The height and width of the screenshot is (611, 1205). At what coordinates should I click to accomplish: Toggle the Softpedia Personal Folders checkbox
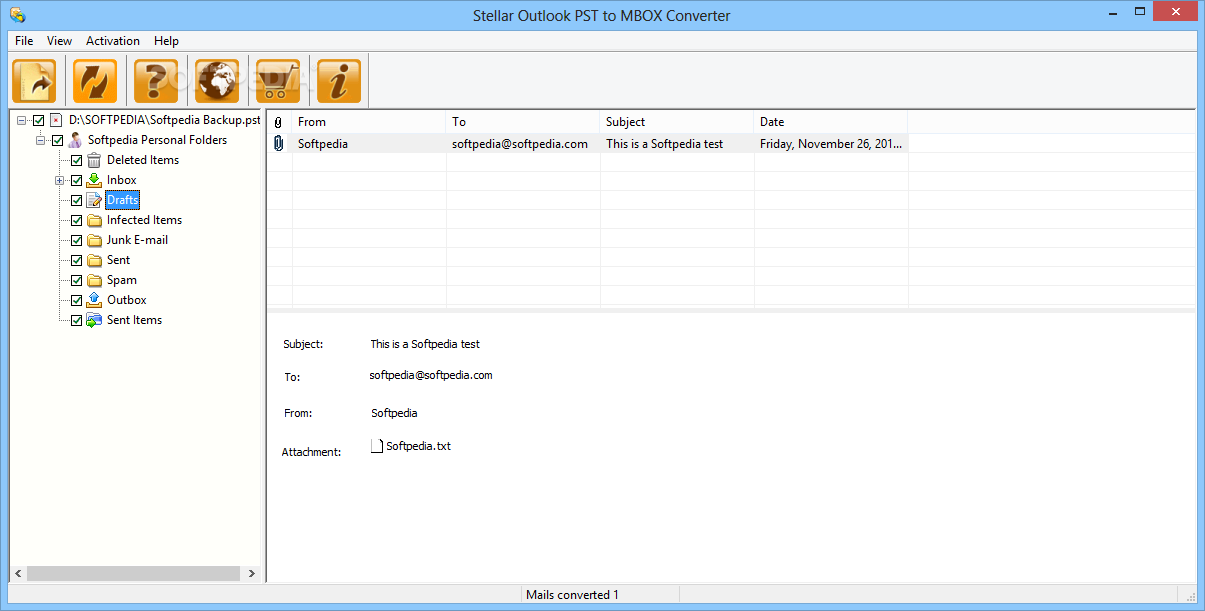pos(57,140)
